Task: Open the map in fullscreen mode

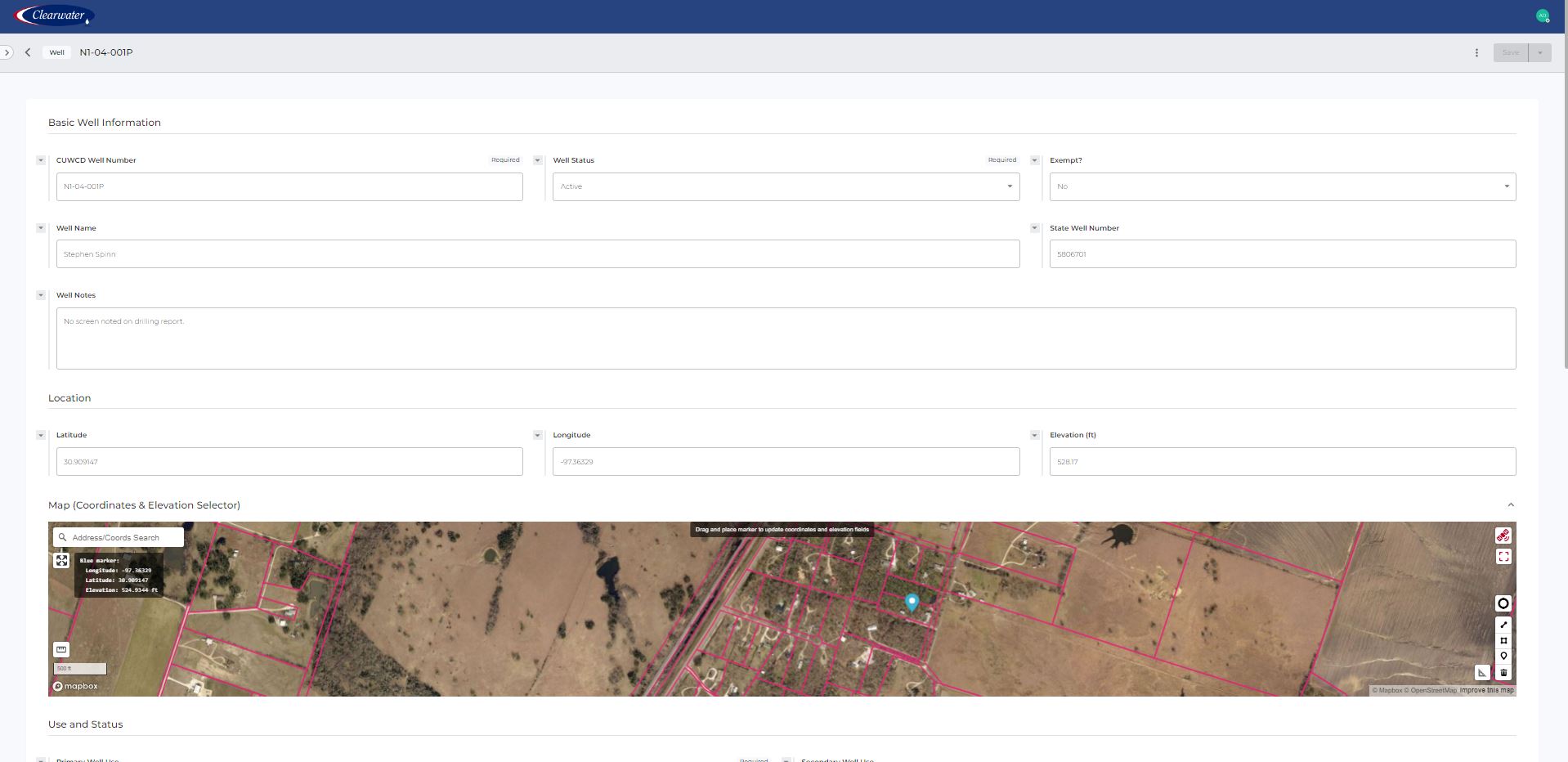Action: pyautogui.click(x=1503, y=557)
